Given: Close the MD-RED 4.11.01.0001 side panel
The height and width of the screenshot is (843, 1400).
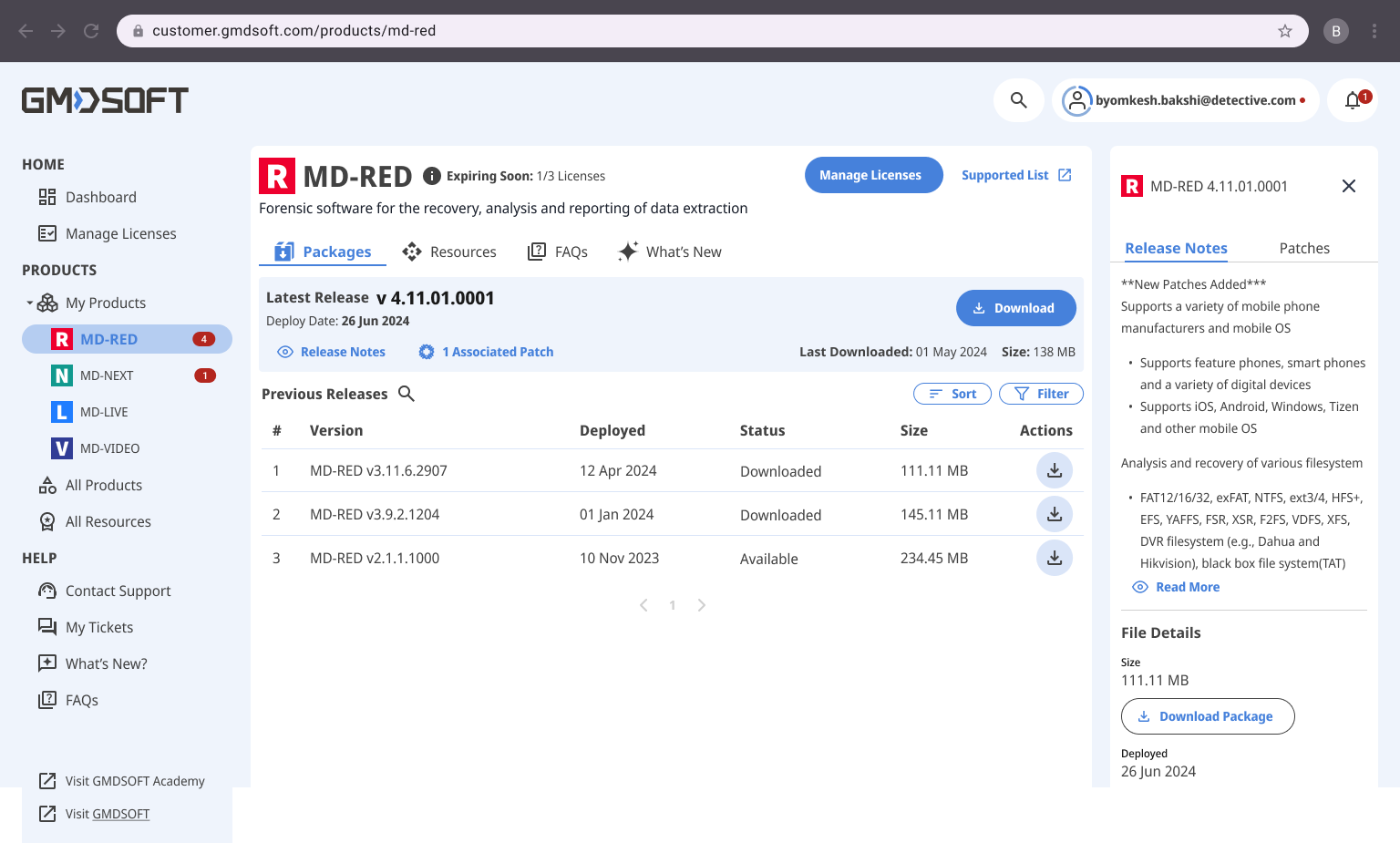Looking at the screenshot, I should pos(1349,186).
